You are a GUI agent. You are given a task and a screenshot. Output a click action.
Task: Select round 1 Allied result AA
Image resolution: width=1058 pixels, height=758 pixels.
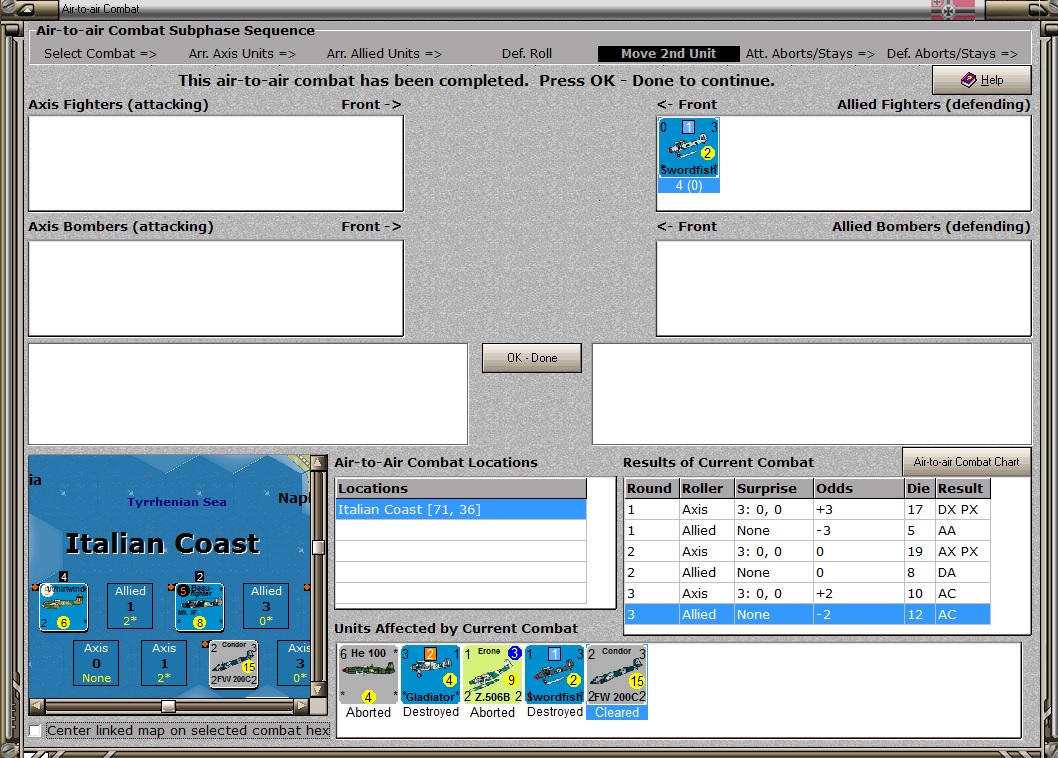coord(808,531)
